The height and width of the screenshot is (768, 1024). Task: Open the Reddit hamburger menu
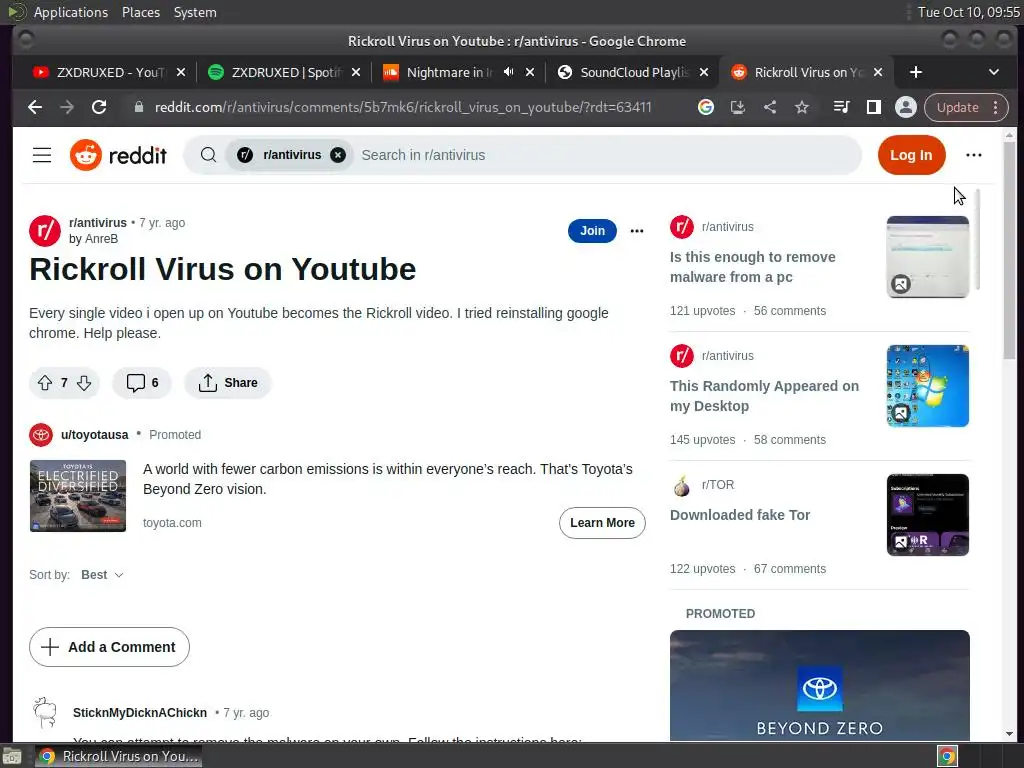coord(42,155)
